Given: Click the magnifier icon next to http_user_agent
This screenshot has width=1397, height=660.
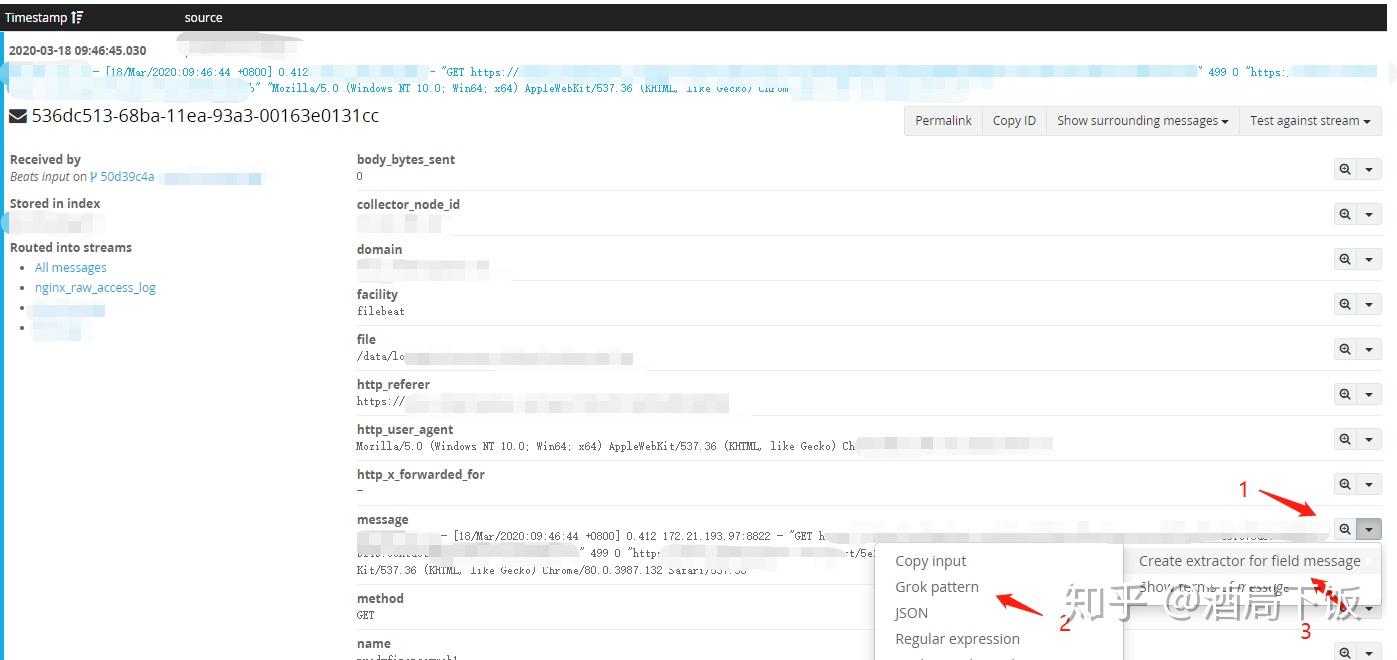Looking at the screenshot, I should (1346, 438).
